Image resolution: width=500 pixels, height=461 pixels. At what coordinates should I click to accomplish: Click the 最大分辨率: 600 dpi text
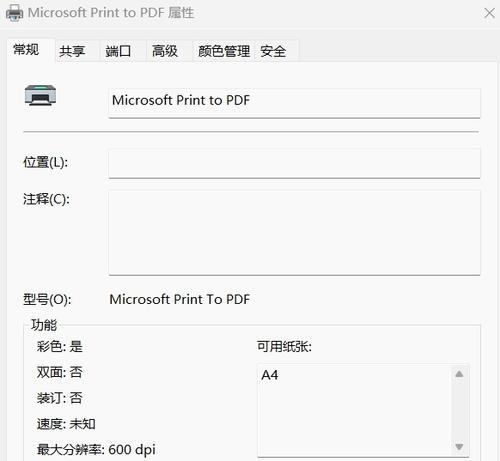[96, 450]
